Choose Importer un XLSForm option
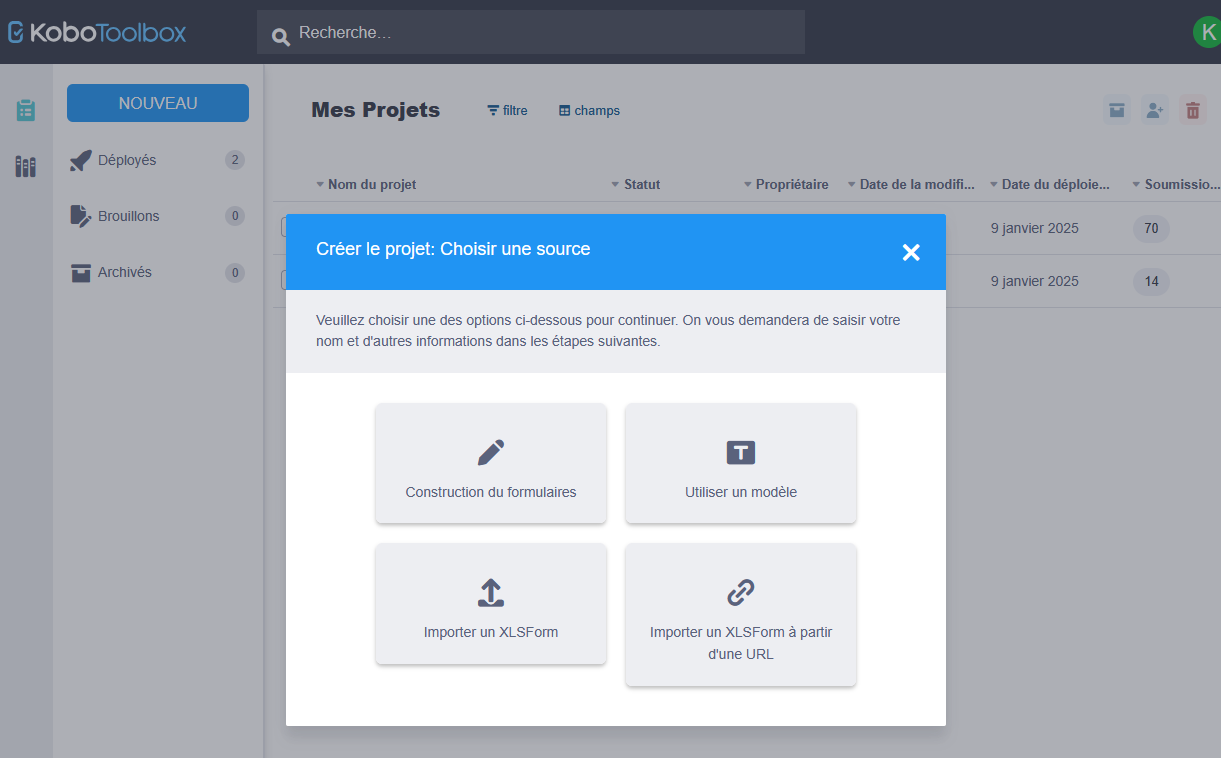Image resolution: width=1221 pixels, height=758 pixels. (x=490, y=604)
